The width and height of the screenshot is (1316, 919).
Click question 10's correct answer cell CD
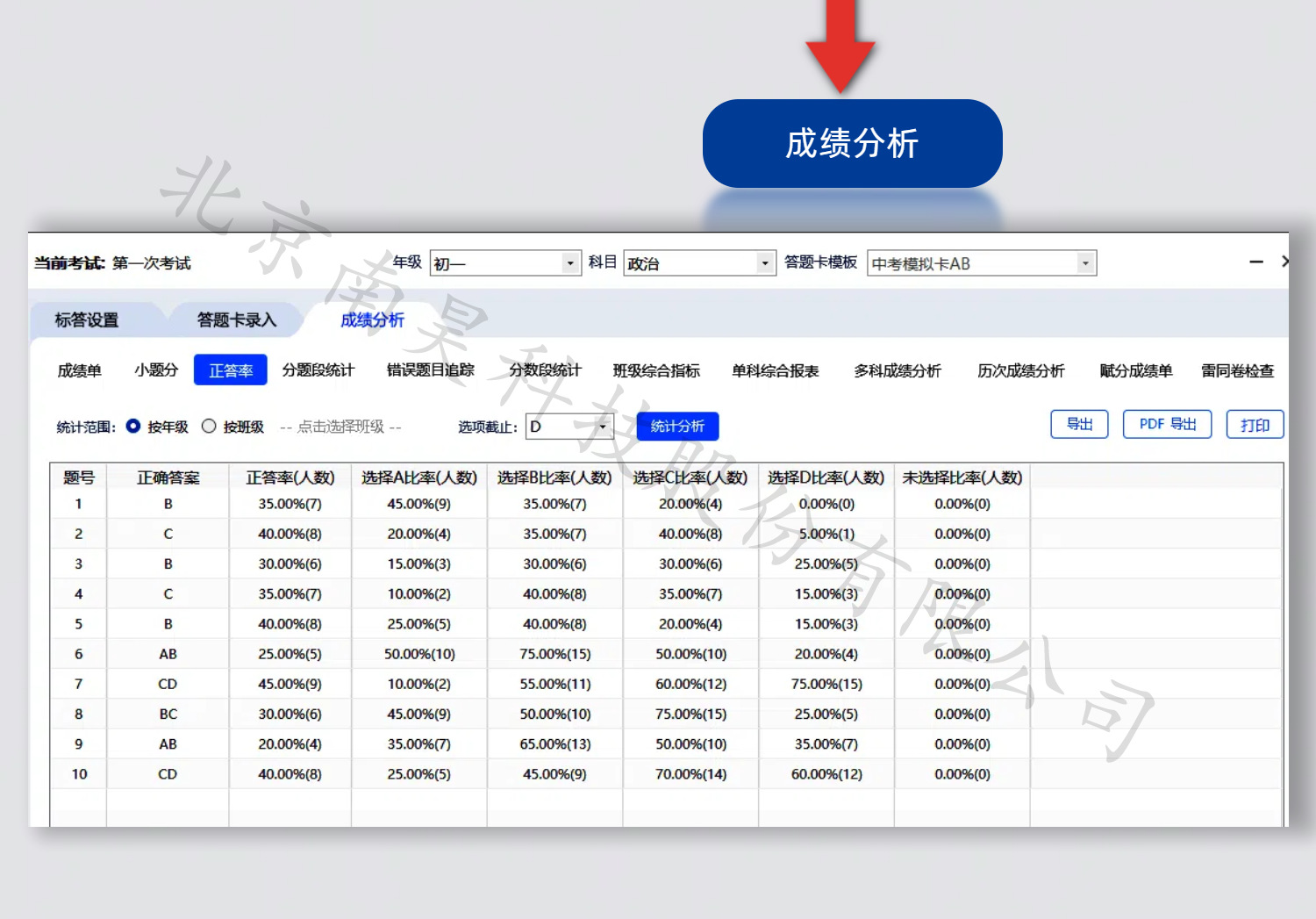click(x=168, y=774)
